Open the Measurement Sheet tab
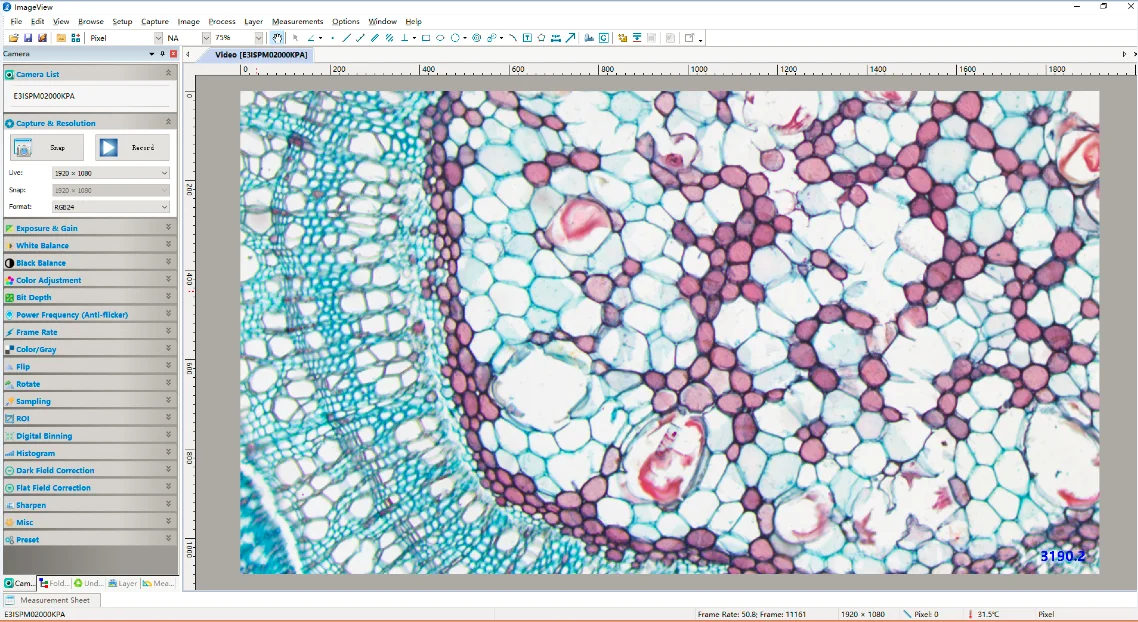This screenshot has width=1138, height=622. point(52,600)
